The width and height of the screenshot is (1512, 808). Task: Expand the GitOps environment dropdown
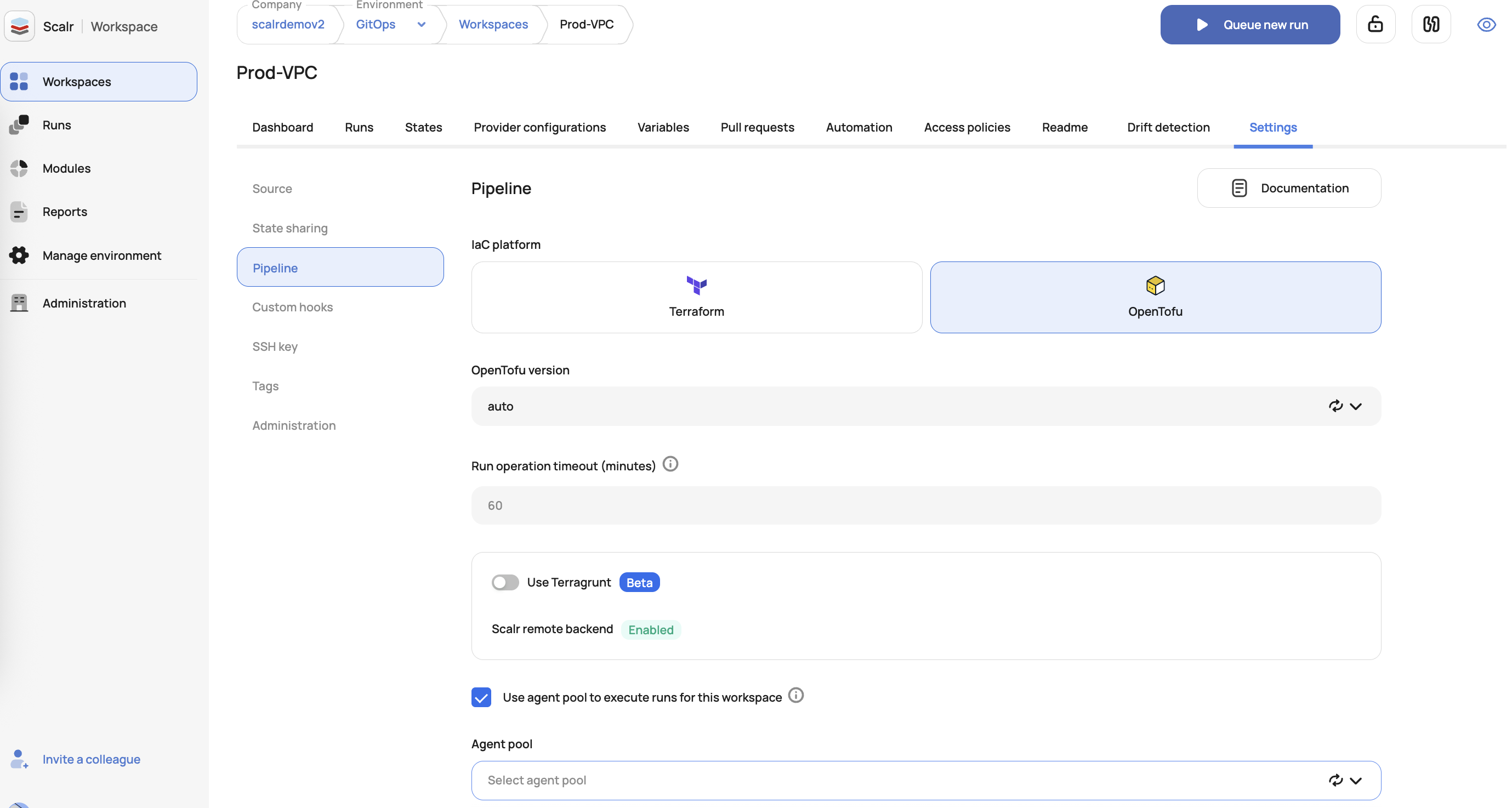click(421, 24)
